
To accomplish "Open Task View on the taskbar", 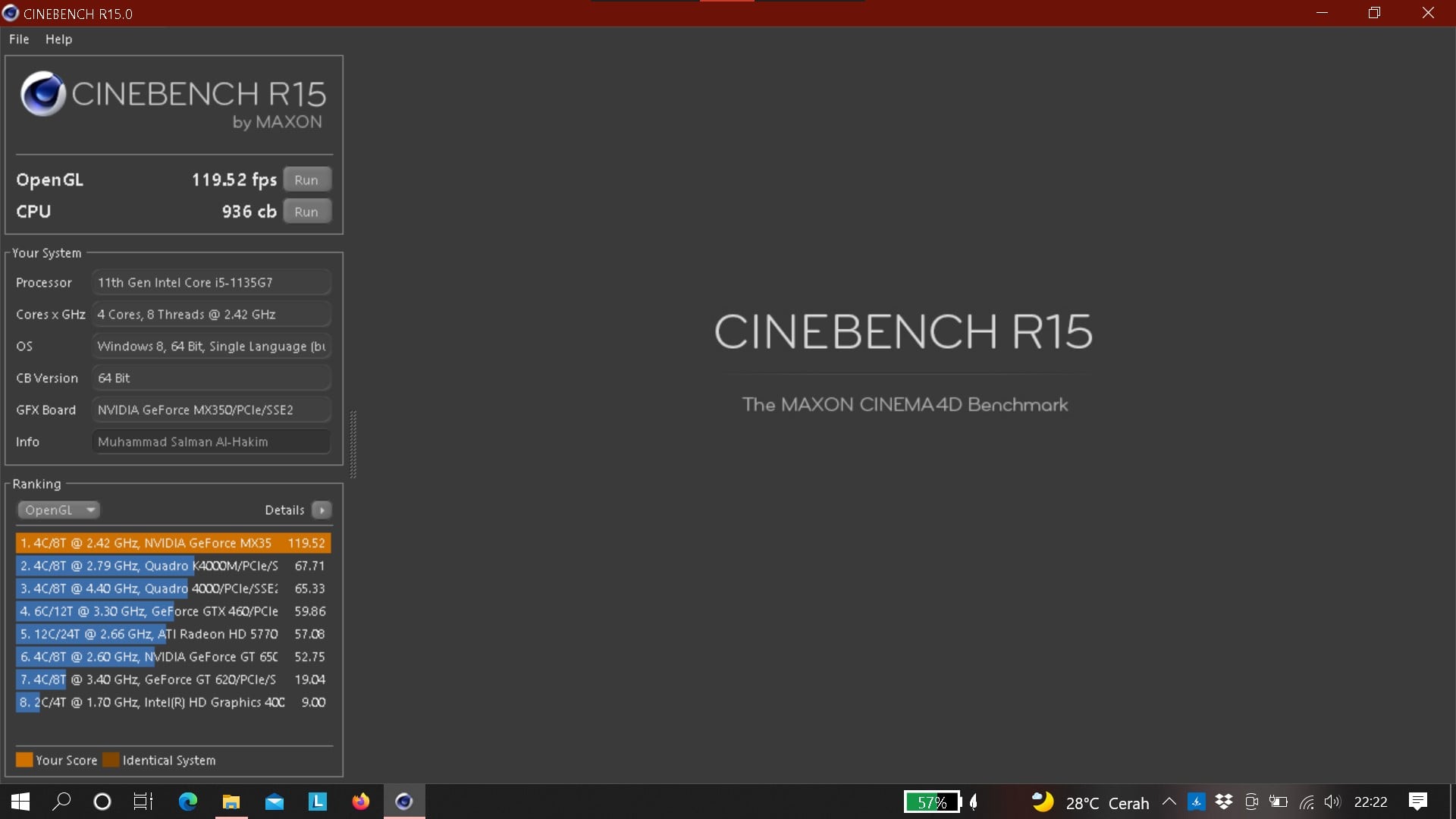I will [x=143, y=802].
